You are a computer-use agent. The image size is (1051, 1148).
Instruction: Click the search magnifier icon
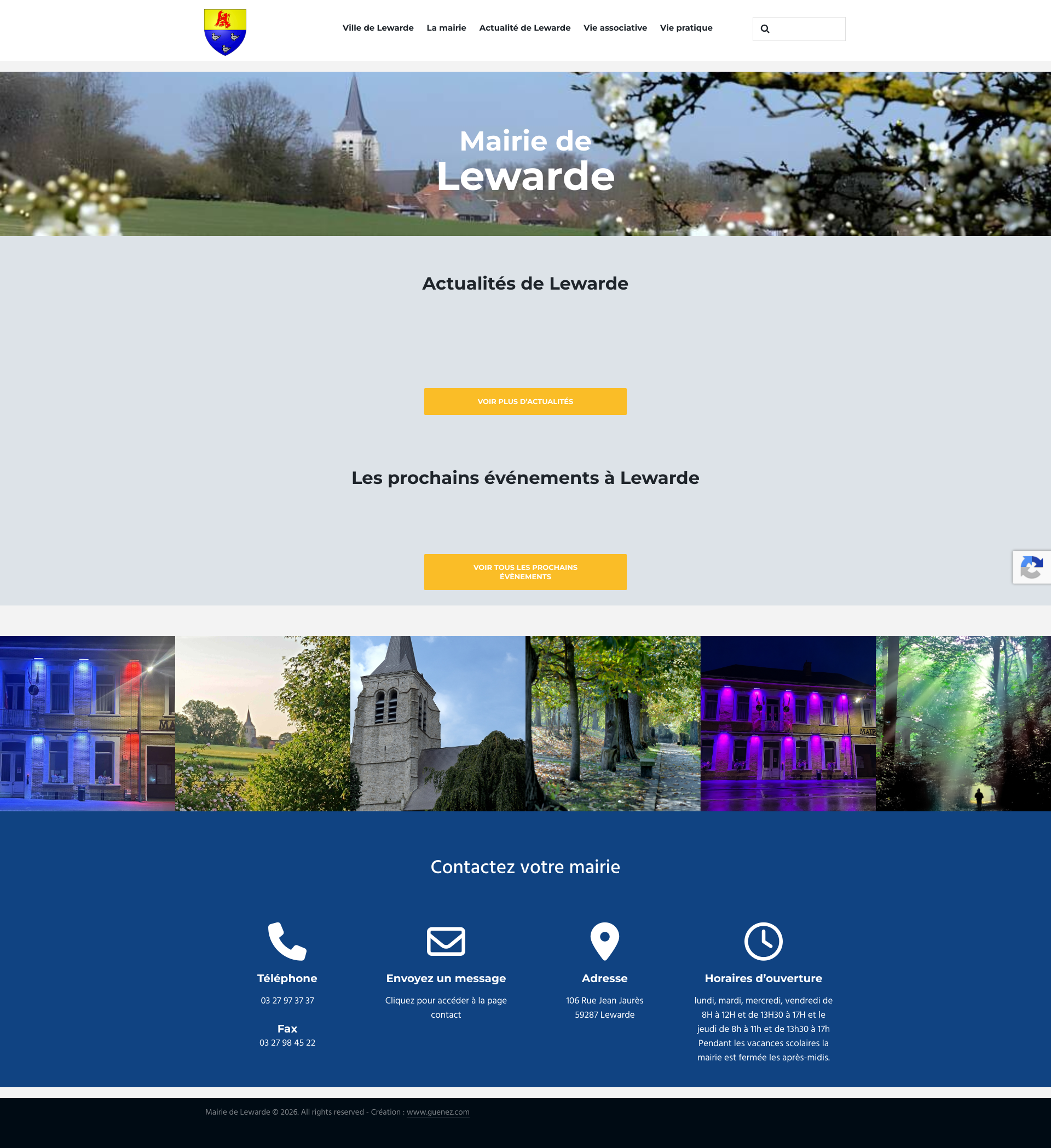pyautogui.click(x=765, y=29)
